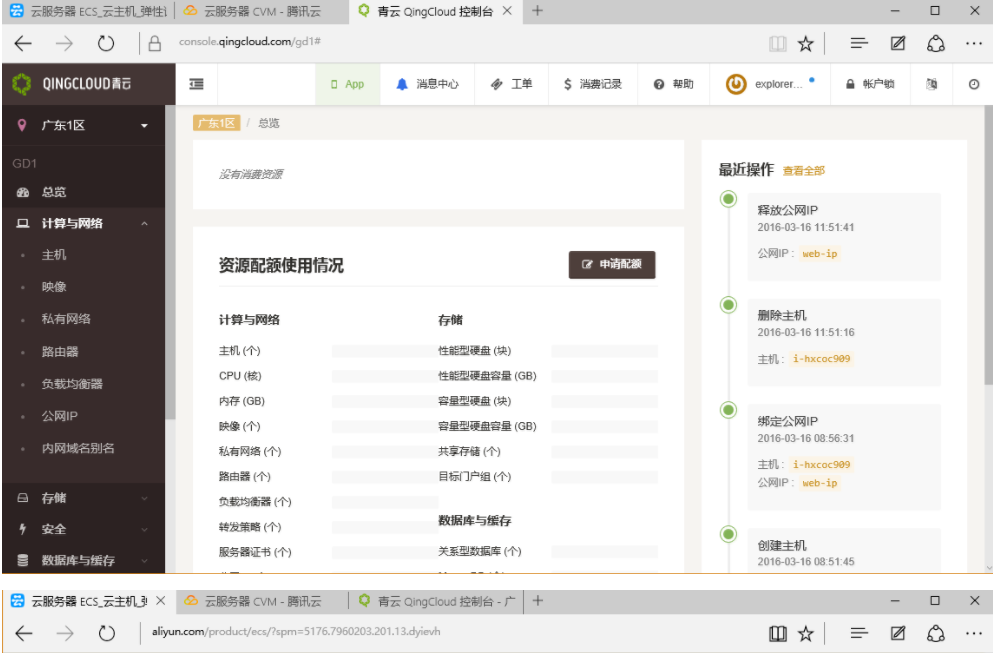Open 负载均衡器 in sidebar
Viewport: 993px width, 653px height.
(72, 384)
